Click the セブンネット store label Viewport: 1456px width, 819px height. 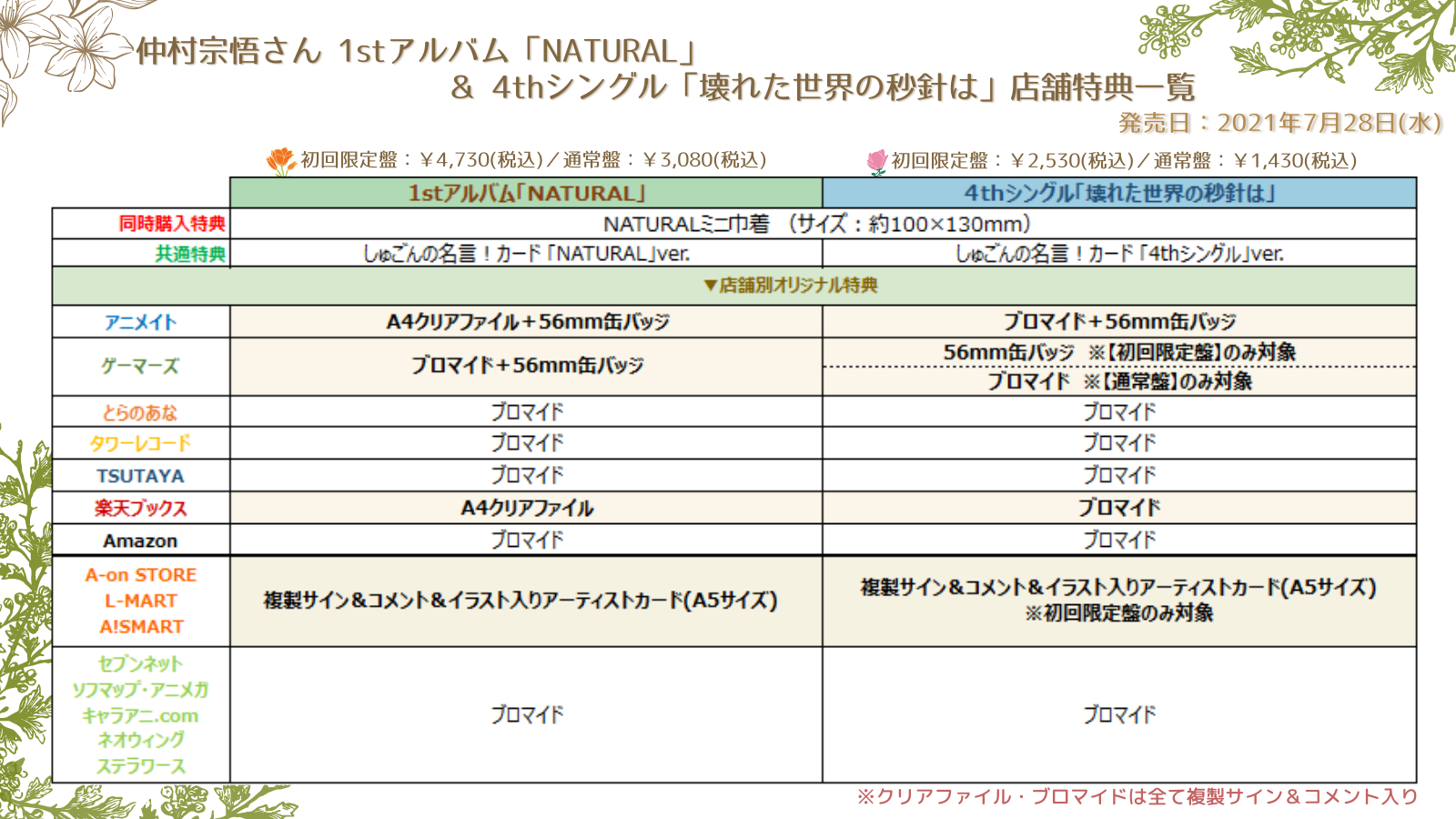[x=141, y=664]
